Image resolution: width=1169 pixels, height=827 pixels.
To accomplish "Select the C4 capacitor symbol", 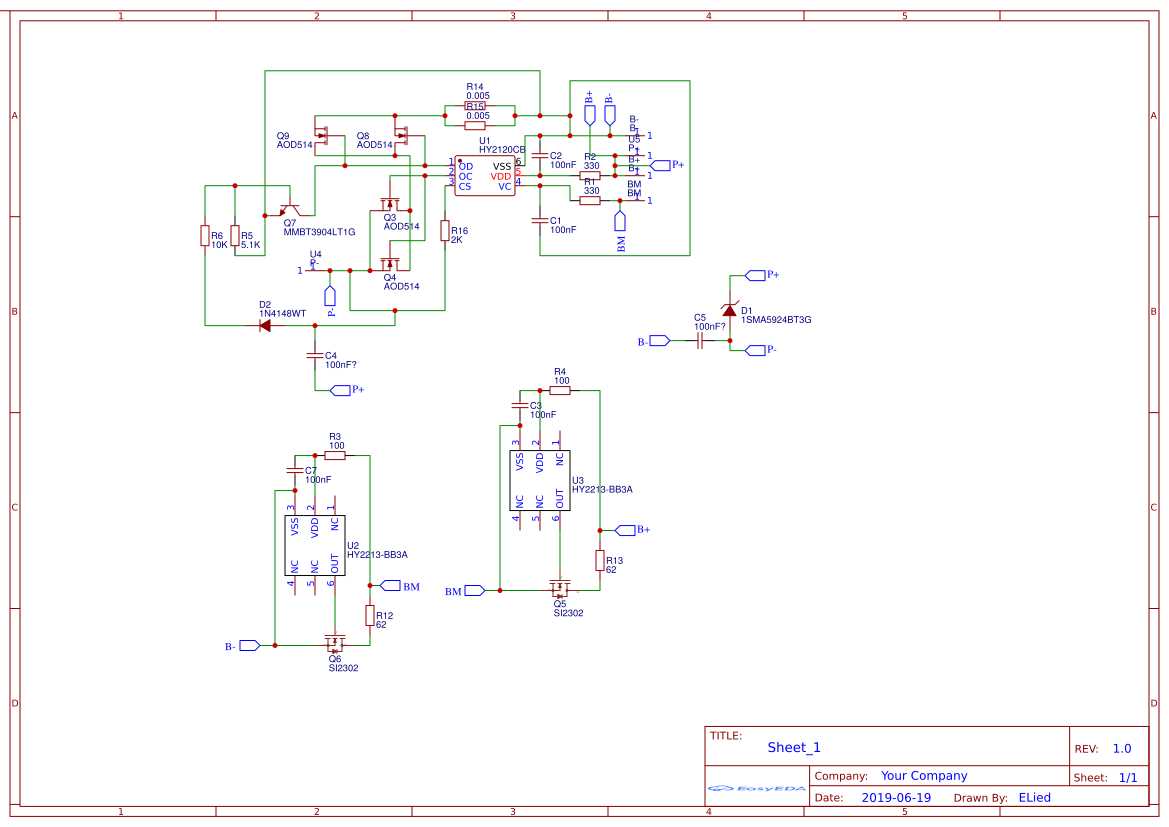I will [315, 356].
